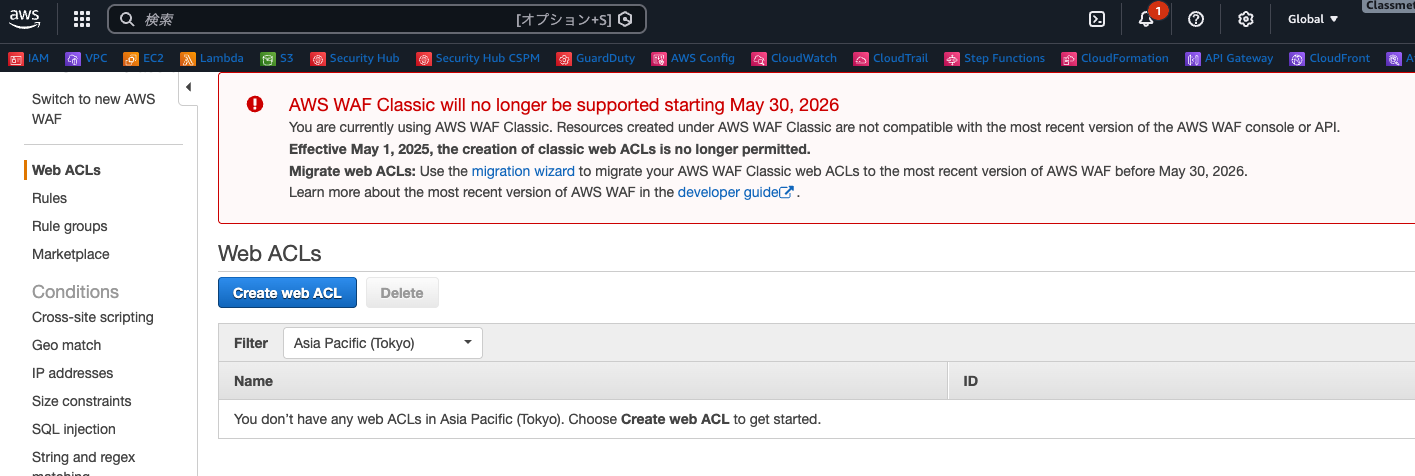Viewport: 1415px width, 476px height.
Task: Launch CloudShell from the top bar
Action: tap(1097, 19)
